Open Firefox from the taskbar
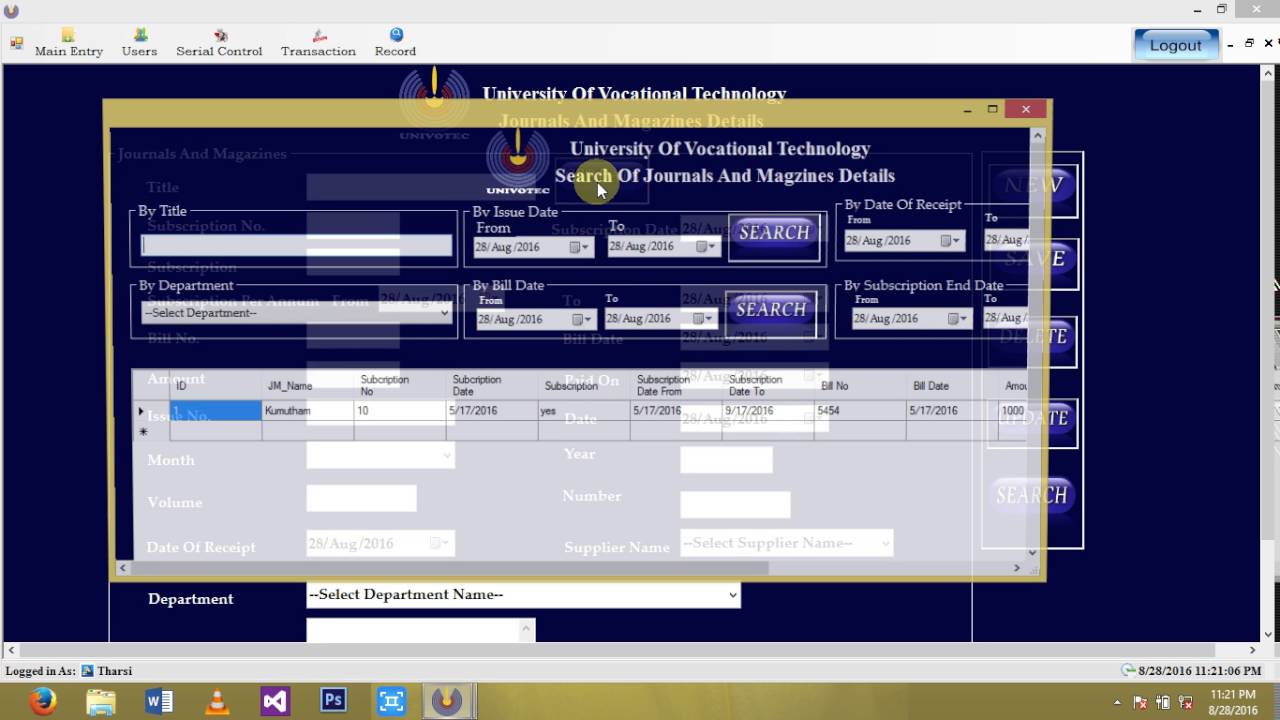This screenshot has width=1280, height=720. [x=43, y=702]
